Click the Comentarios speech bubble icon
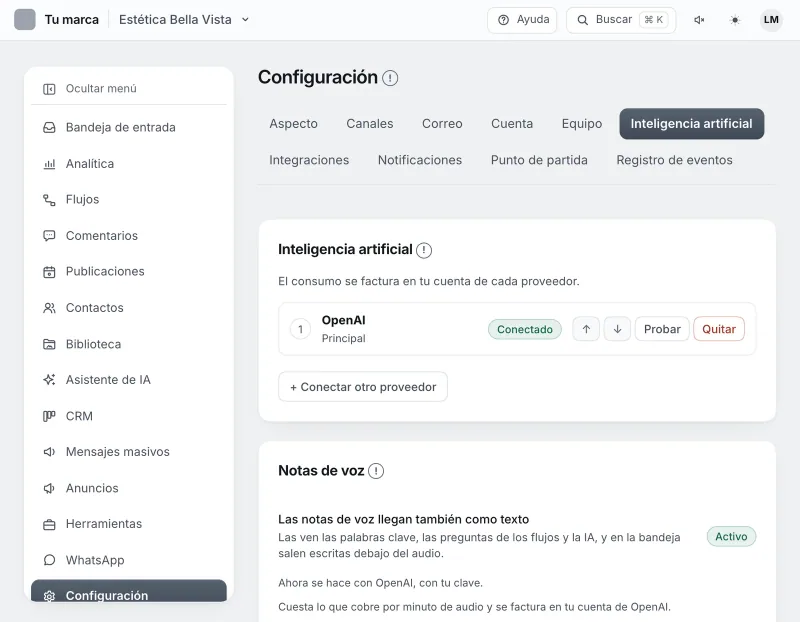Image resolution: width=800 pixels, height=622 pixels. (49, 236)
